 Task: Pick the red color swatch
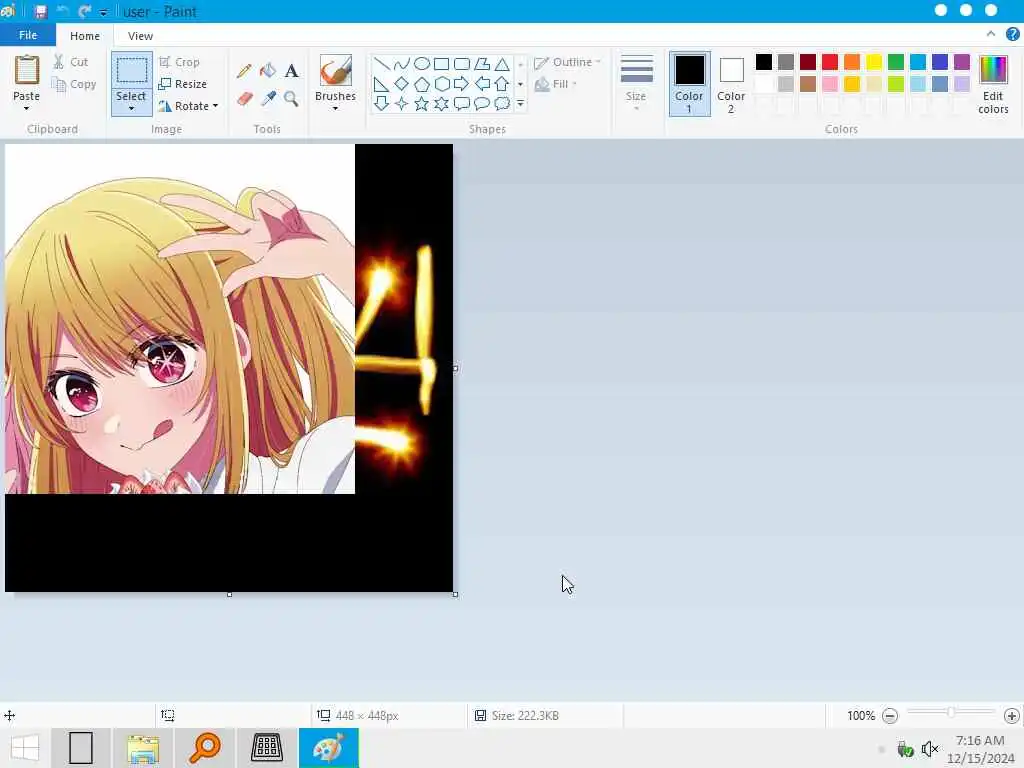pyautogui.click(x=830, y=62)
